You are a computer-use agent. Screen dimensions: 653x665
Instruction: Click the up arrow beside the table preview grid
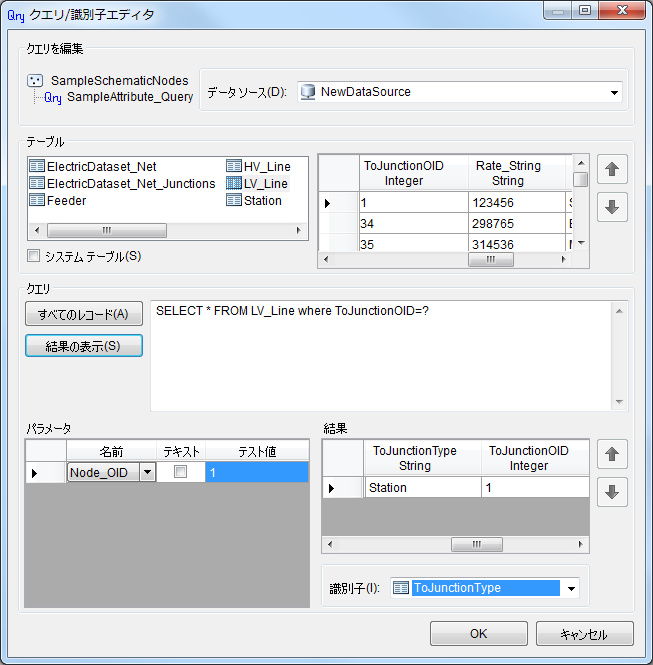pyautogui.click(x=612, y=170)
